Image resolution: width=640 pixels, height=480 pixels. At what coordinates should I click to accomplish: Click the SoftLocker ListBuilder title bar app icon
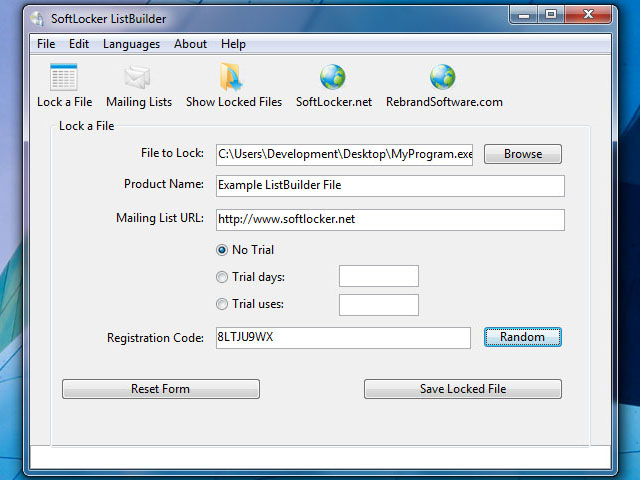click(x=38, y=19)
